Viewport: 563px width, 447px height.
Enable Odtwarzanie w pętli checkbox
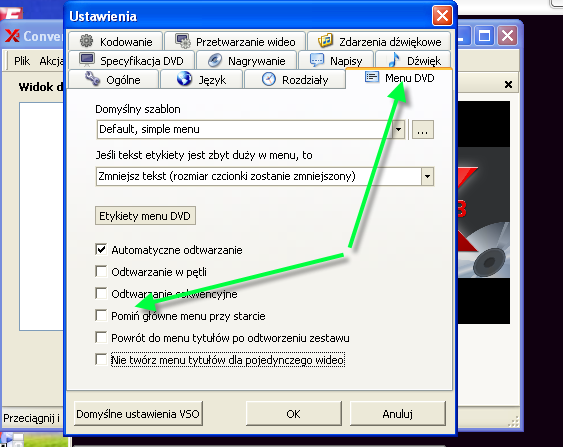point(101,271)
